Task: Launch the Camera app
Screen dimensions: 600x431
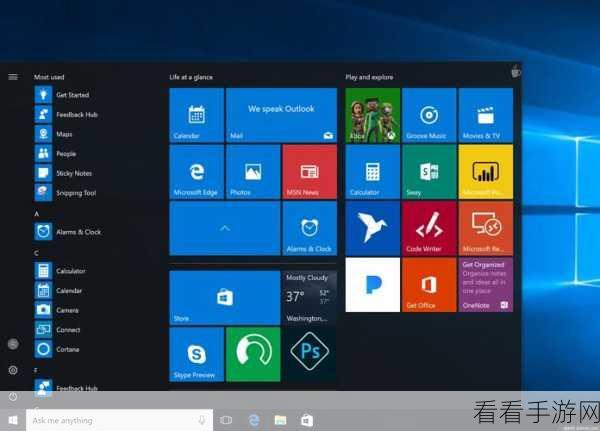Action: tap(57, 310)
